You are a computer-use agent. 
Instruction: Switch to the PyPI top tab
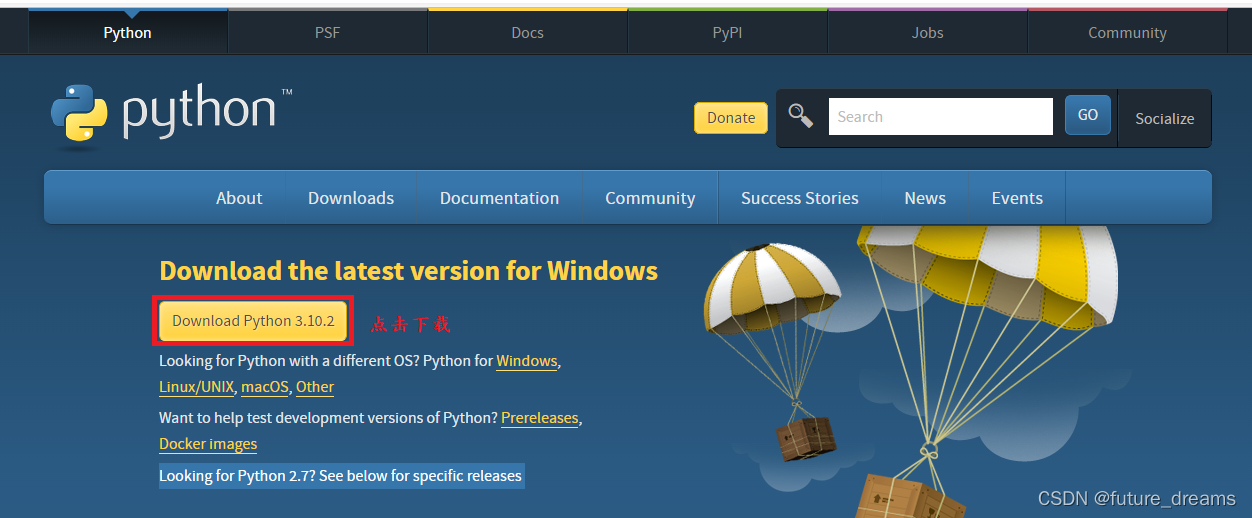727,32
